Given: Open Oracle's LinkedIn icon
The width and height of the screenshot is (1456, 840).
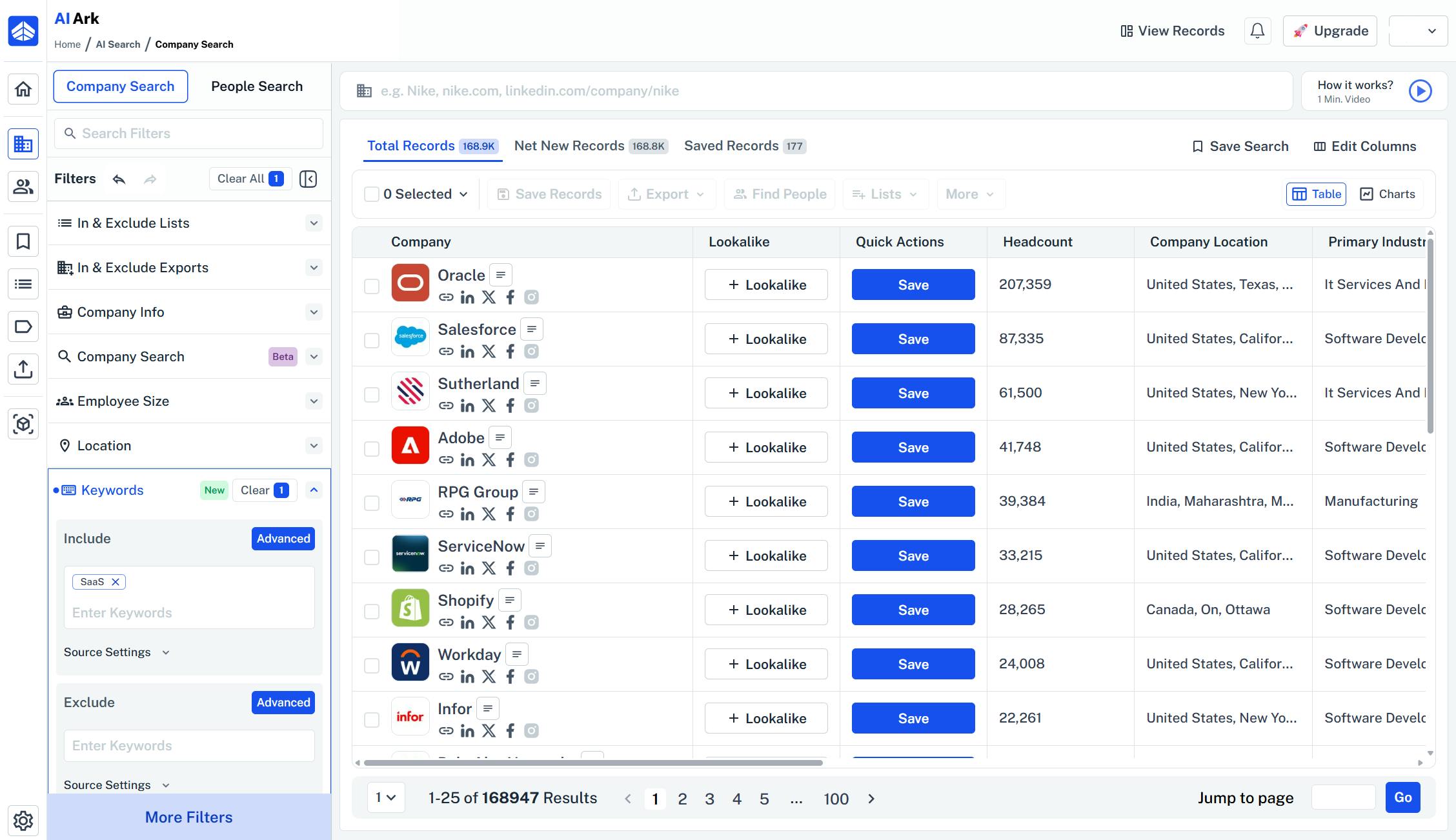Looking at the screenshot, I should pyautogui.click(x=467, y=297).
